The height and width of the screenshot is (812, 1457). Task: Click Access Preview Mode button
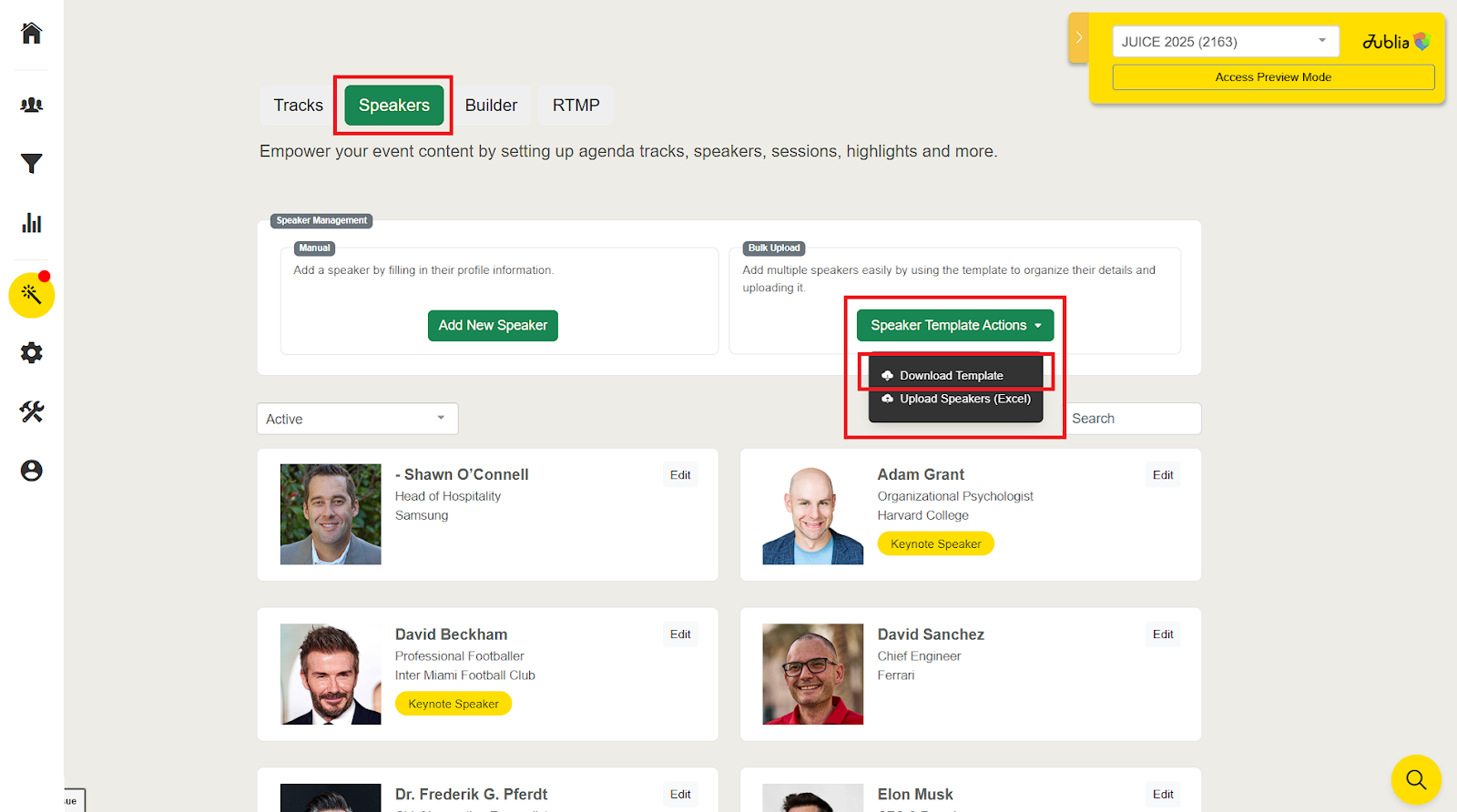(1273, 77)
